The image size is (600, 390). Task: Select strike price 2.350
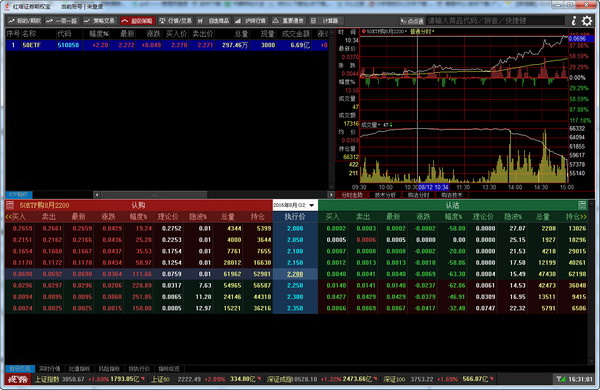[295, 308]
